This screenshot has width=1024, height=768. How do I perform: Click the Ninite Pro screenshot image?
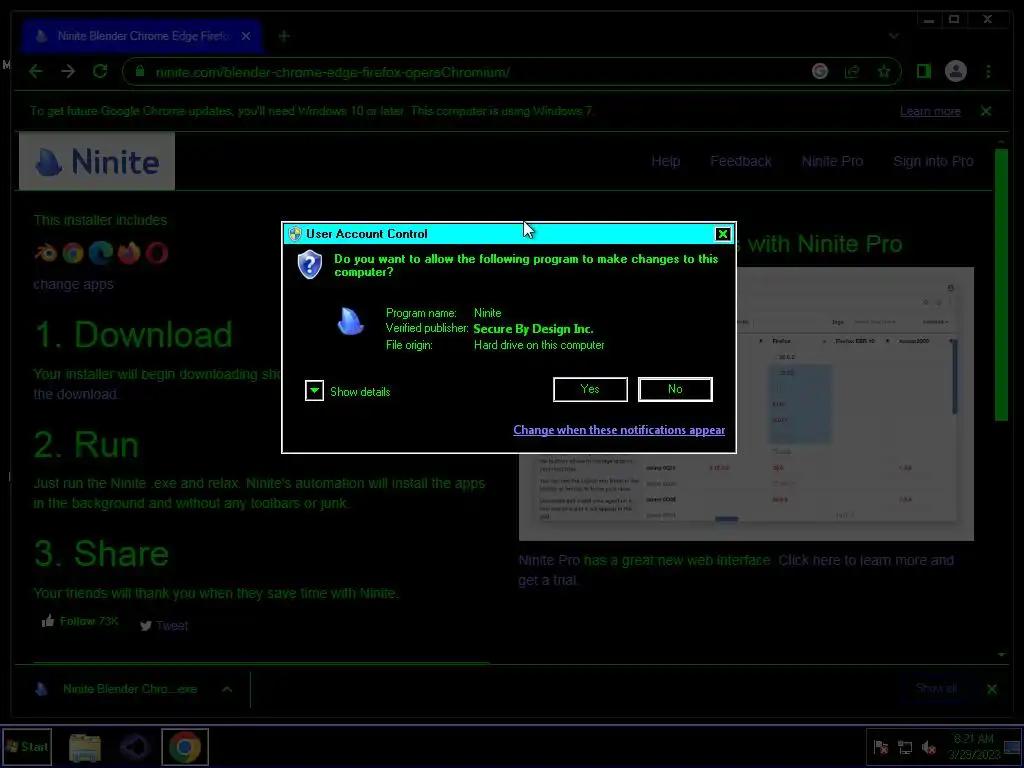click(x=746, y=404)
